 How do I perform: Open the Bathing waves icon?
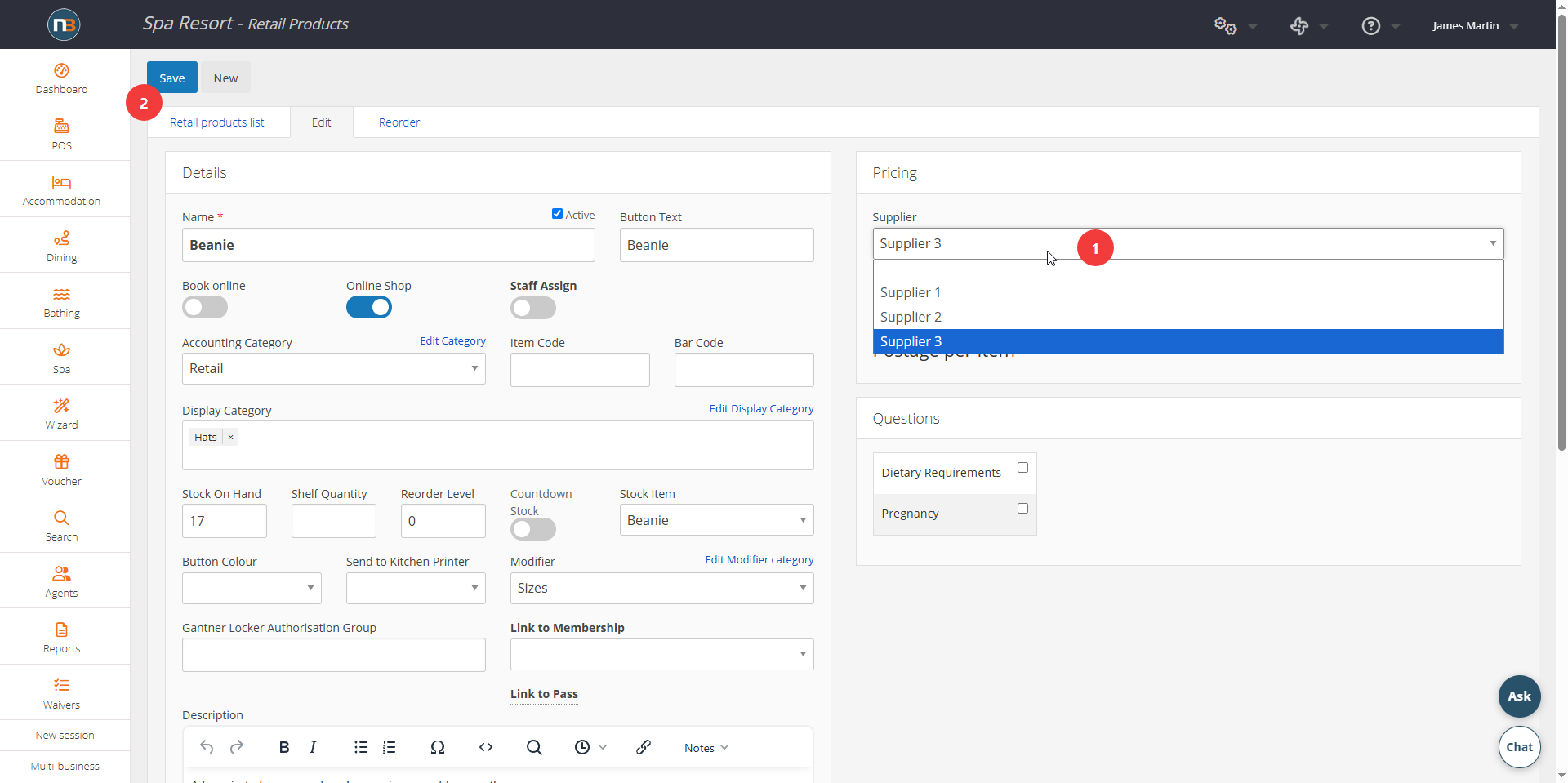pyautogui.click(x=61, y=294)
